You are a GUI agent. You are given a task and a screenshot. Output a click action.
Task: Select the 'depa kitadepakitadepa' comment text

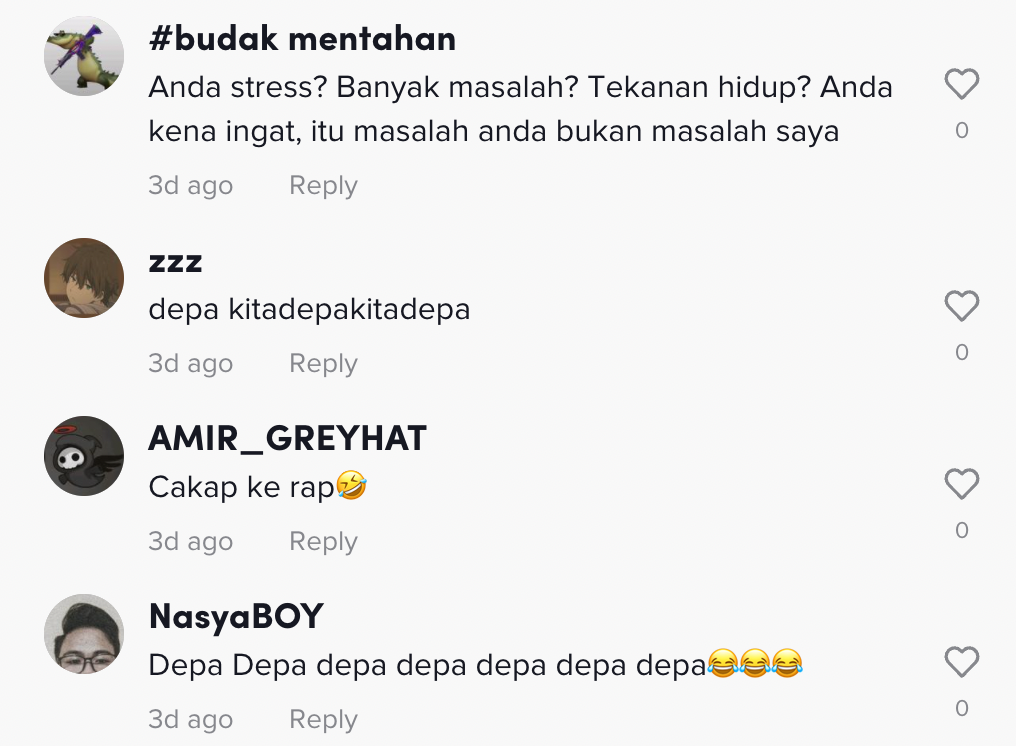point(309,309)
